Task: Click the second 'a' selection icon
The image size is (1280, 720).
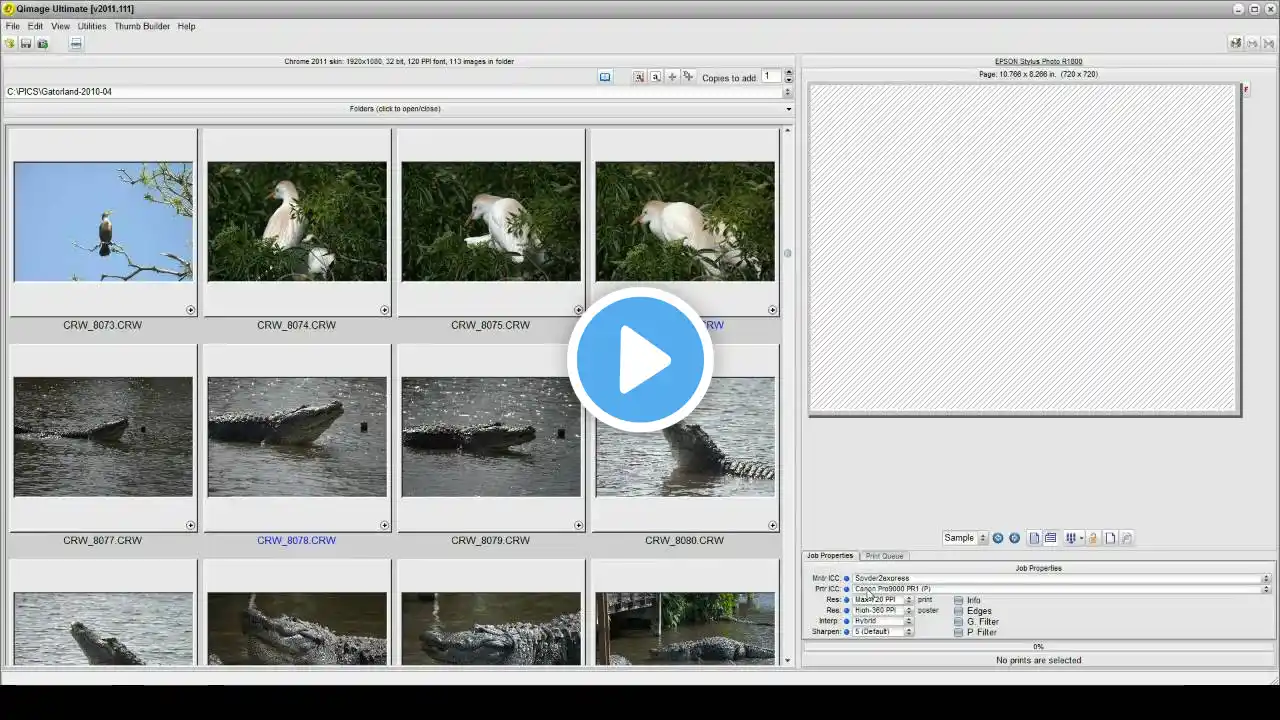Action: [655, 77]
